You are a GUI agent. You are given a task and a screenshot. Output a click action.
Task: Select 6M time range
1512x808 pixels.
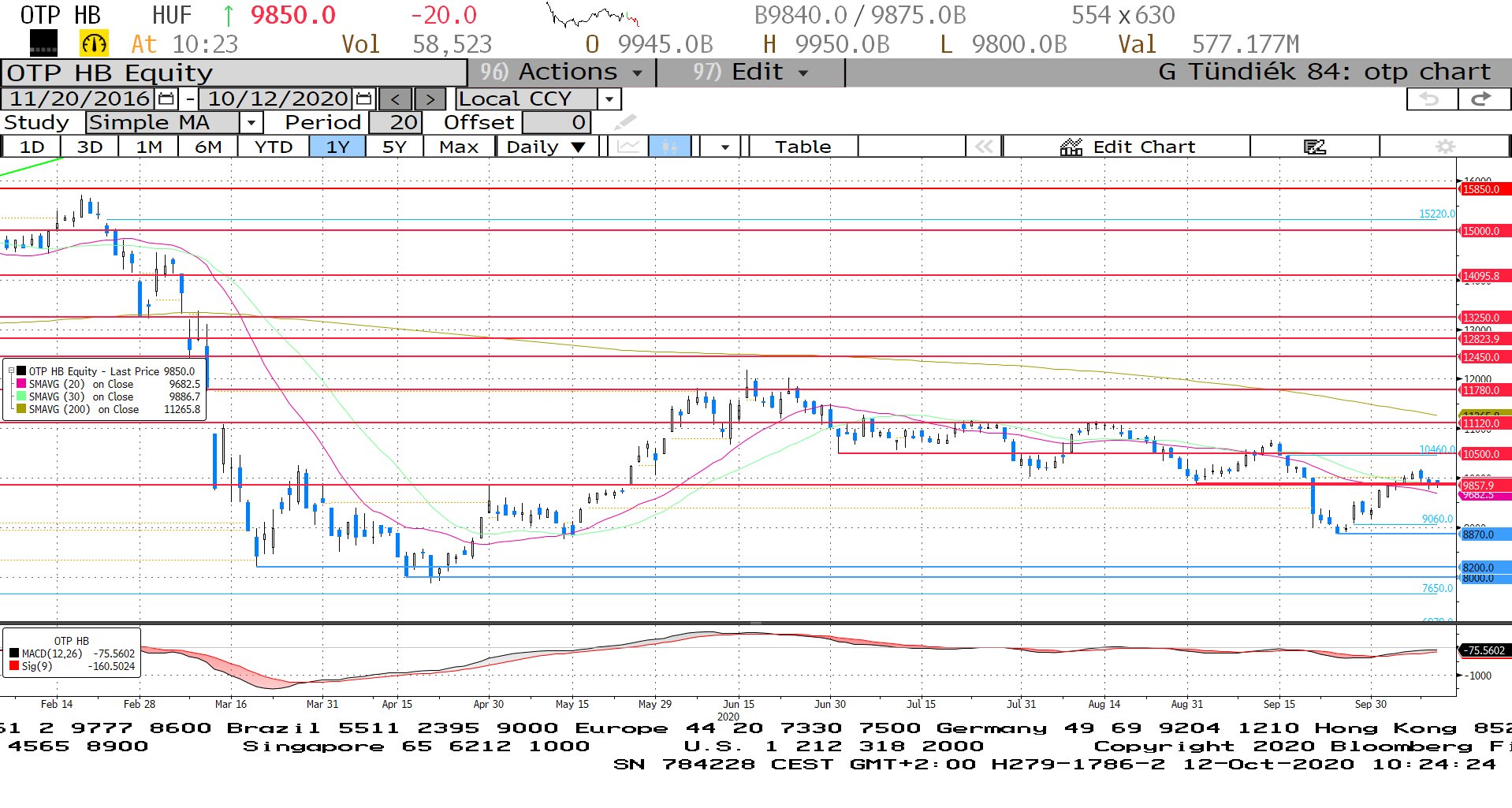[x=208, y=147]
